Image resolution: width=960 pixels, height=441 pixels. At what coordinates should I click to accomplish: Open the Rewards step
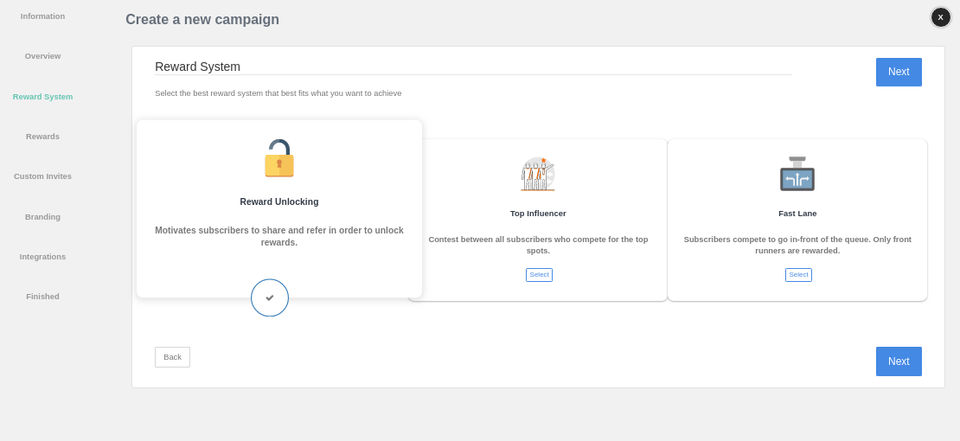click(43, 136)
